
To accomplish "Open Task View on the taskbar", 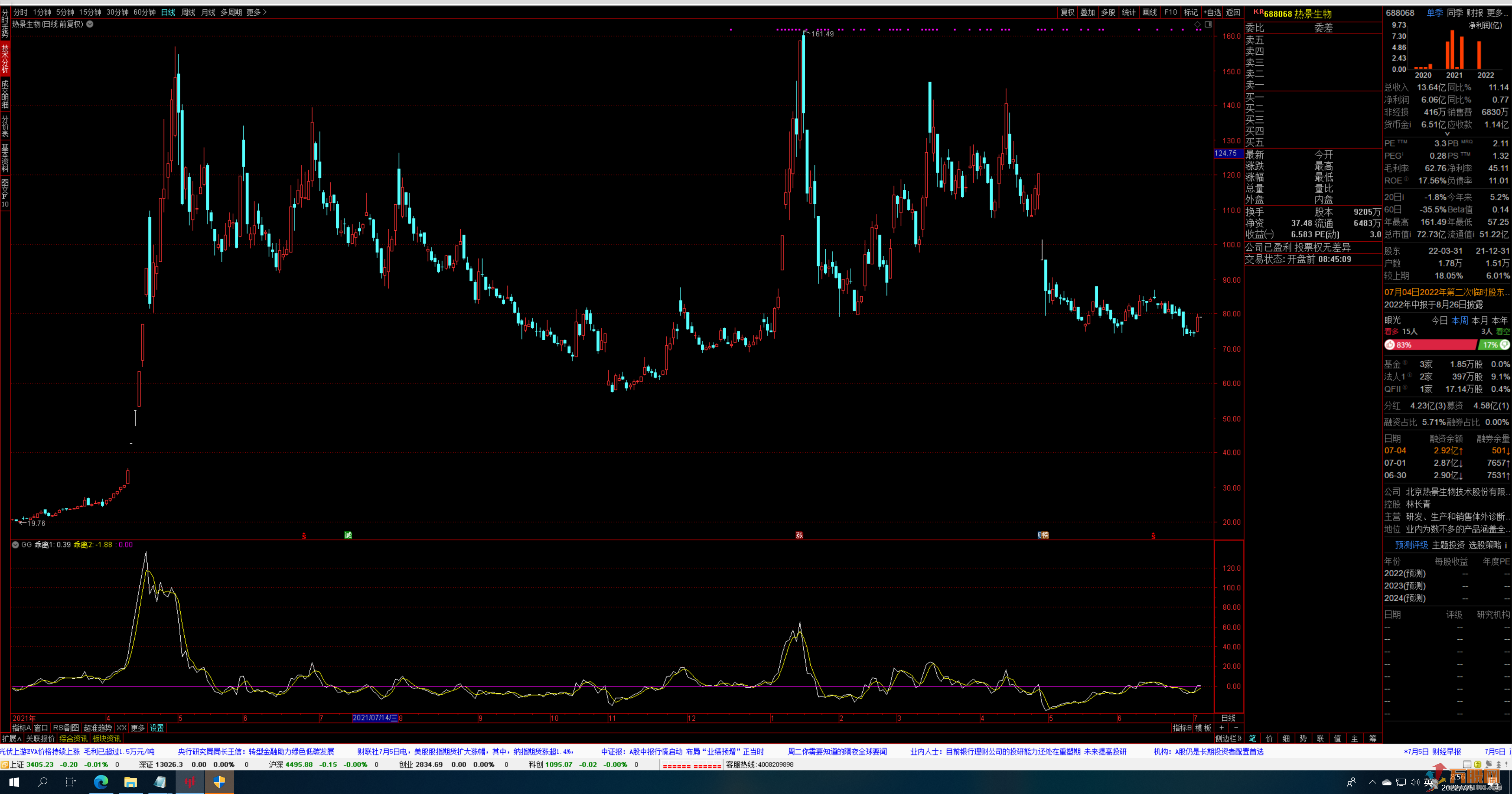I will [71, 782].
